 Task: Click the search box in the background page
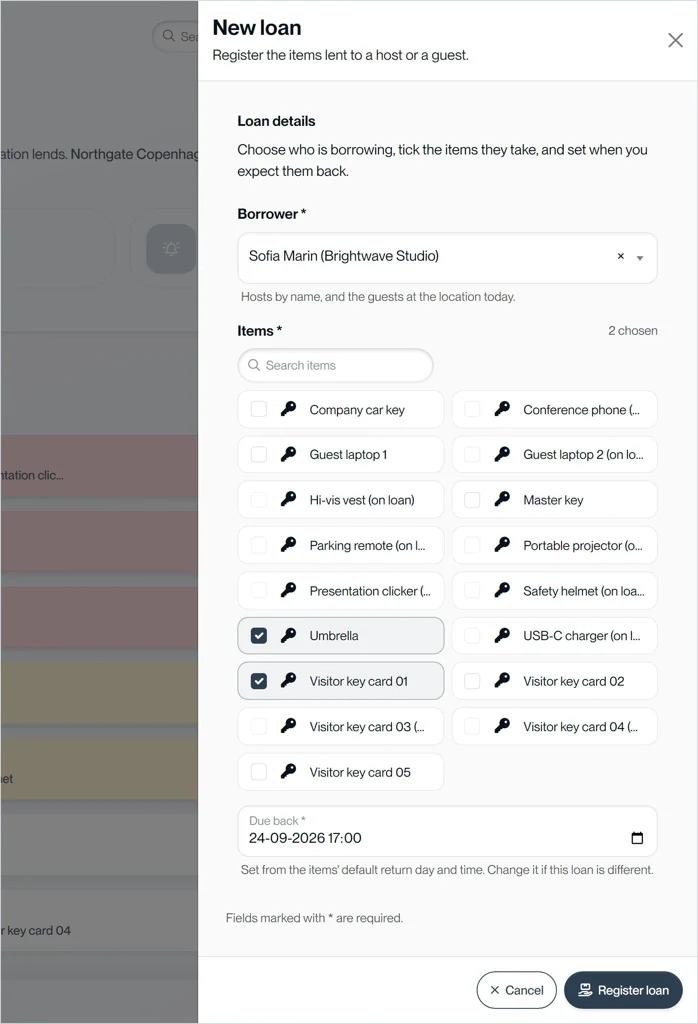coord(176,36)
